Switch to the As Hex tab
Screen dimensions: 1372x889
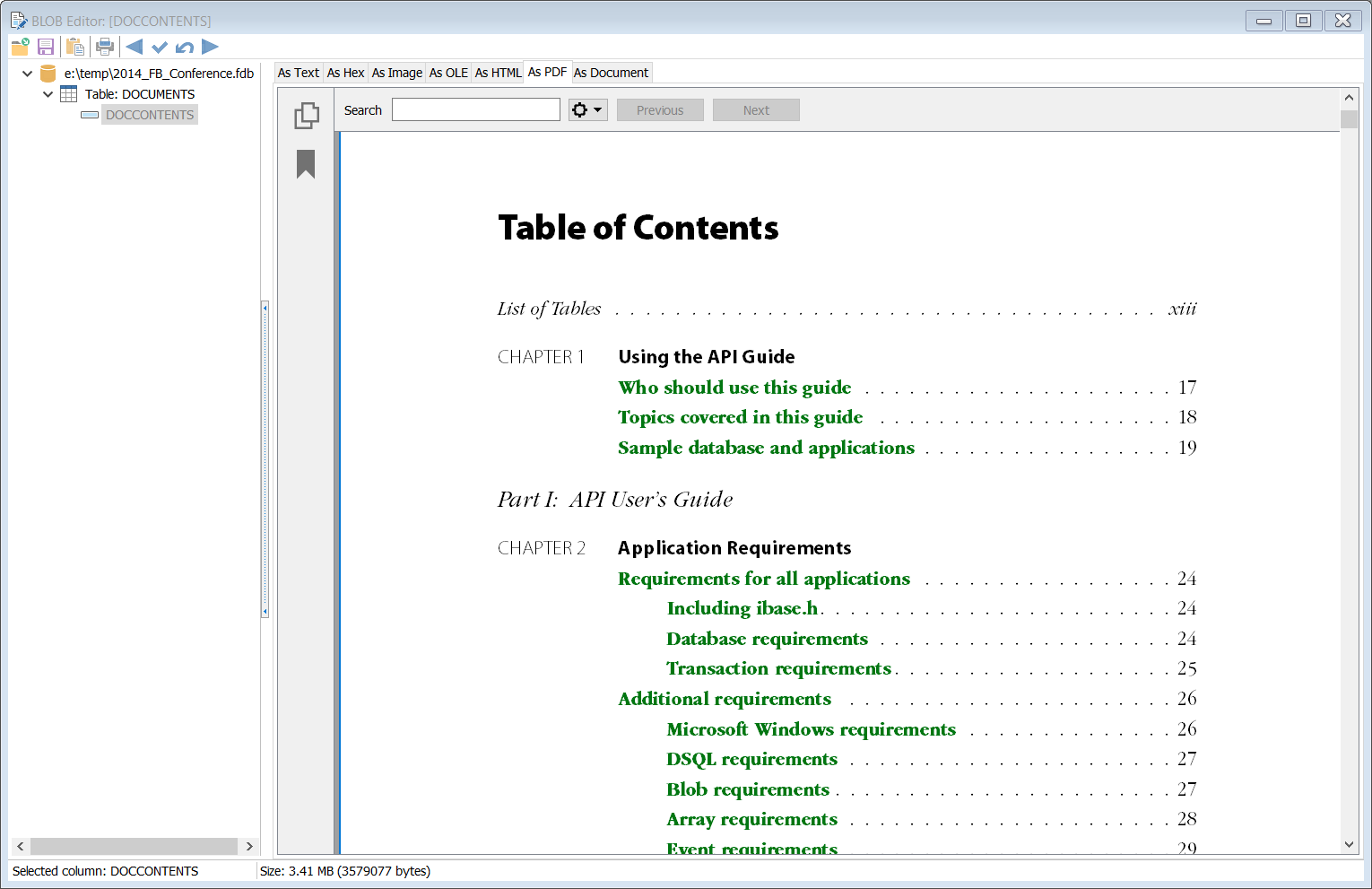(x=345, y=73)
